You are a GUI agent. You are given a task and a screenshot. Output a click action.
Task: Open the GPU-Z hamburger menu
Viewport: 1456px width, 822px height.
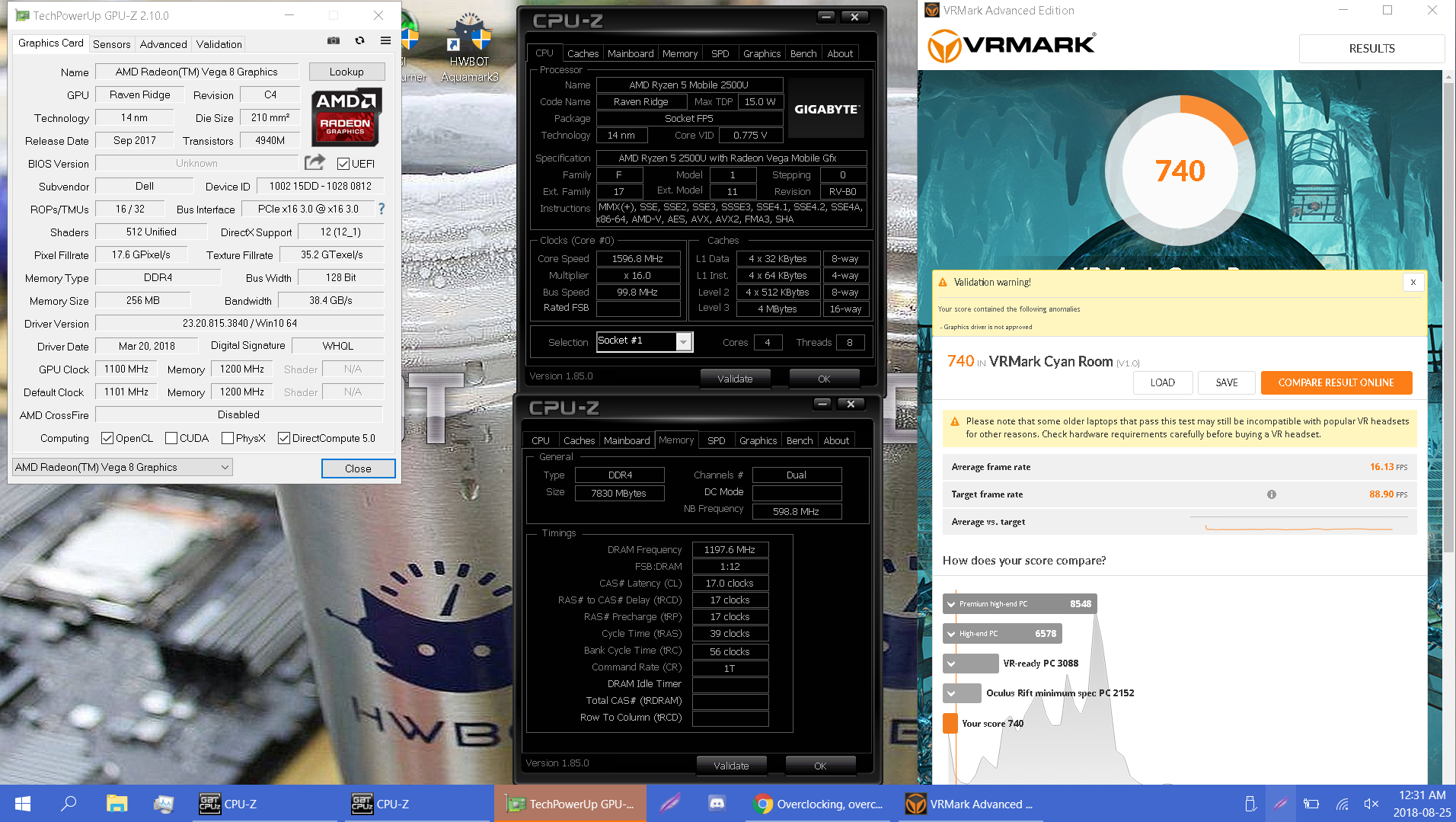point(385,41)
